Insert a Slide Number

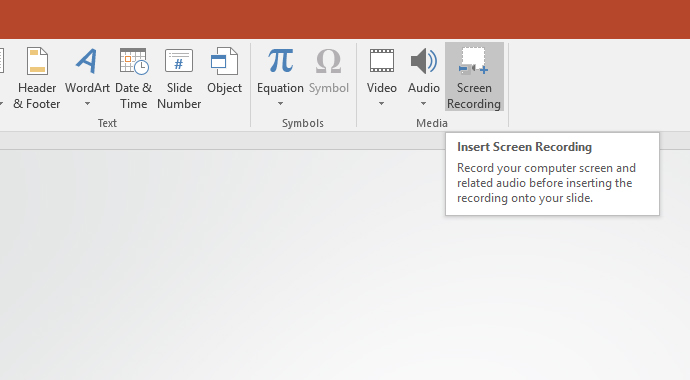(179, 78)
